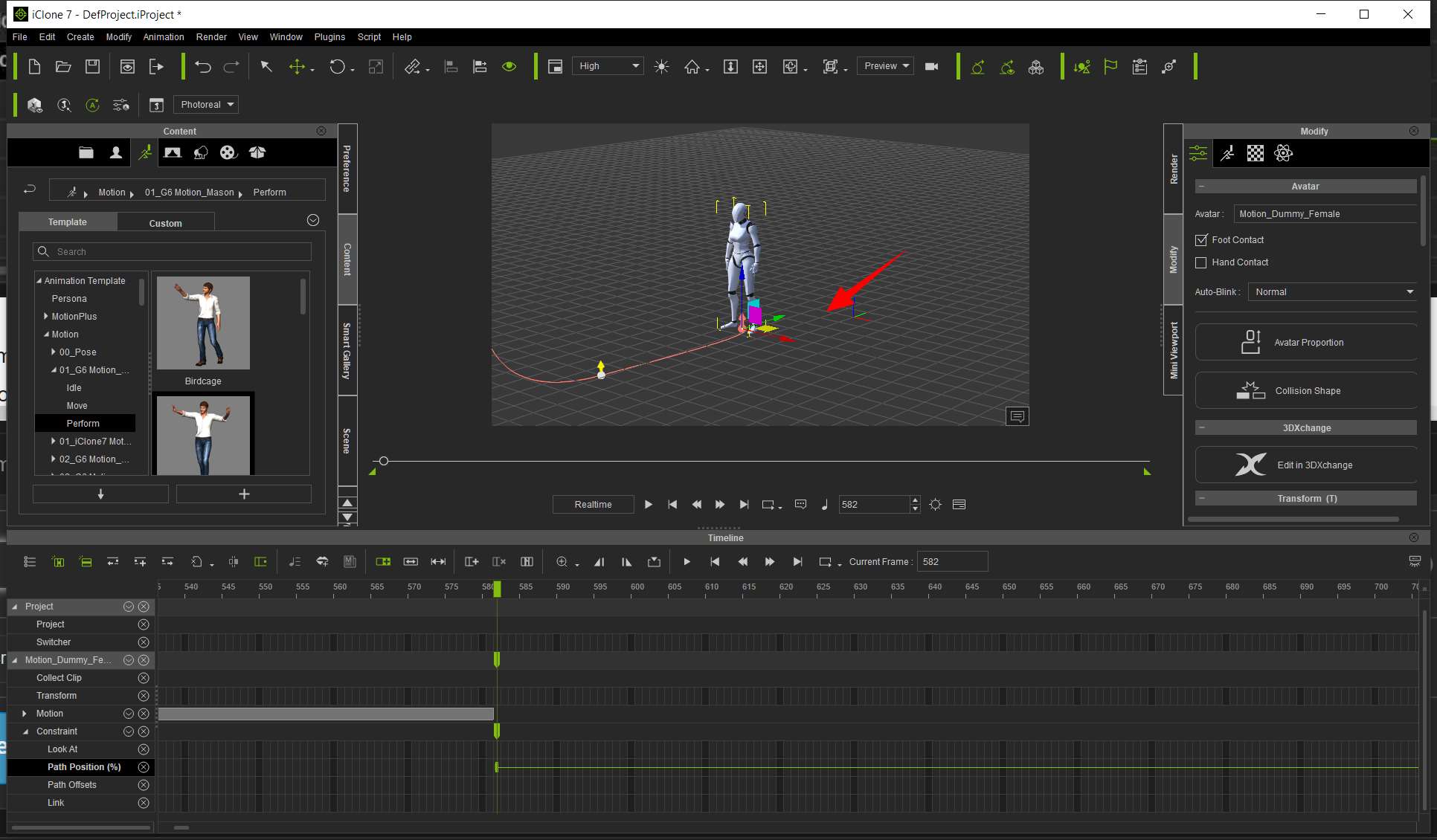Click the playback settings gear icon
Screen dimensions: 1437x840
point(936,505)
